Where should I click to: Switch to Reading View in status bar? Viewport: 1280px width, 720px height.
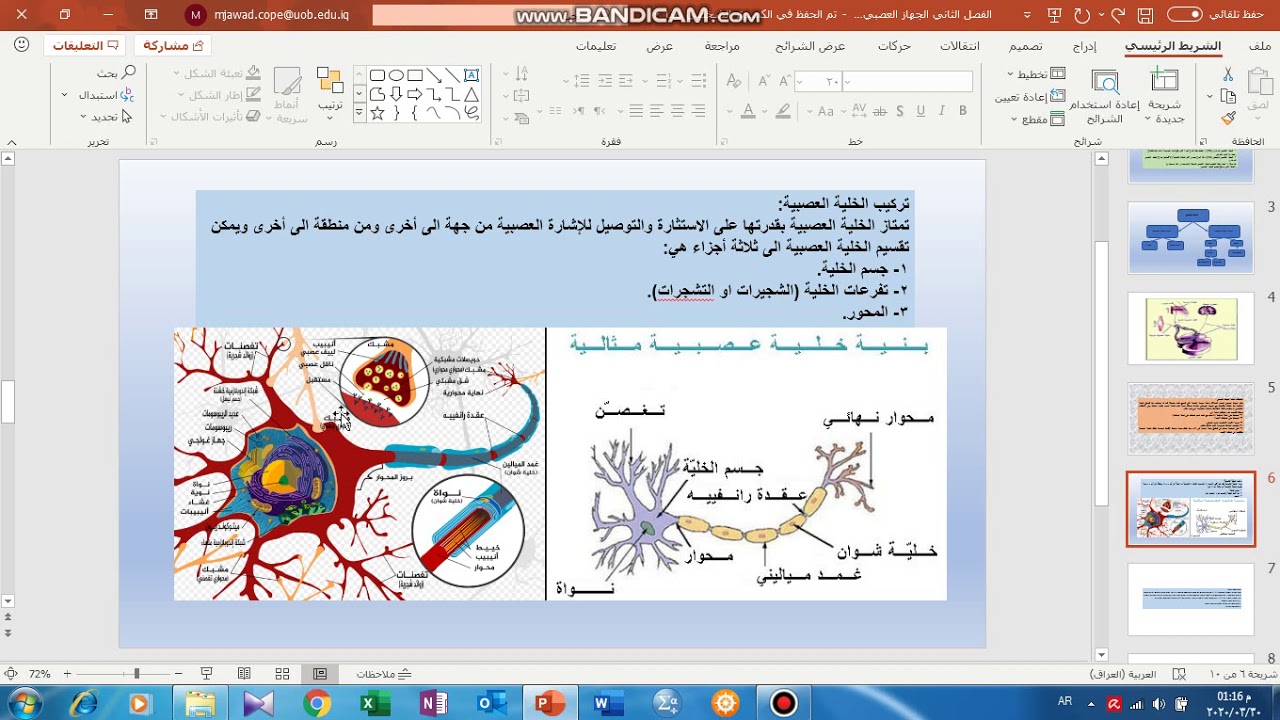244,674
